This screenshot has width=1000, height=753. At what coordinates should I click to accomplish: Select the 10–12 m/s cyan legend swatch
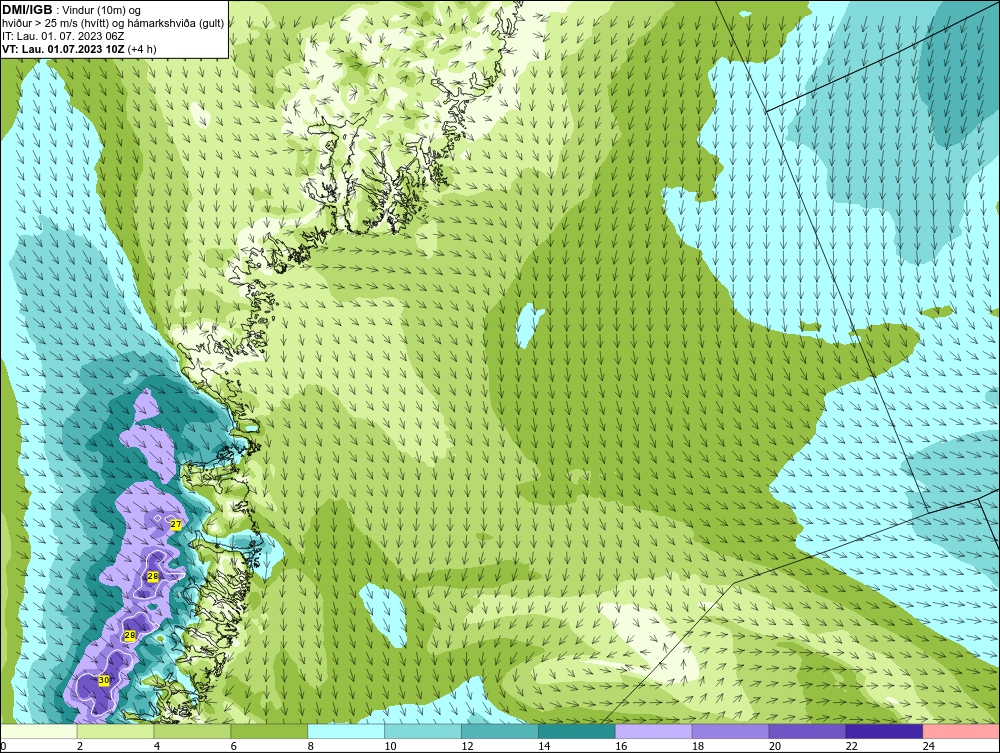click(x=423, y=731)
